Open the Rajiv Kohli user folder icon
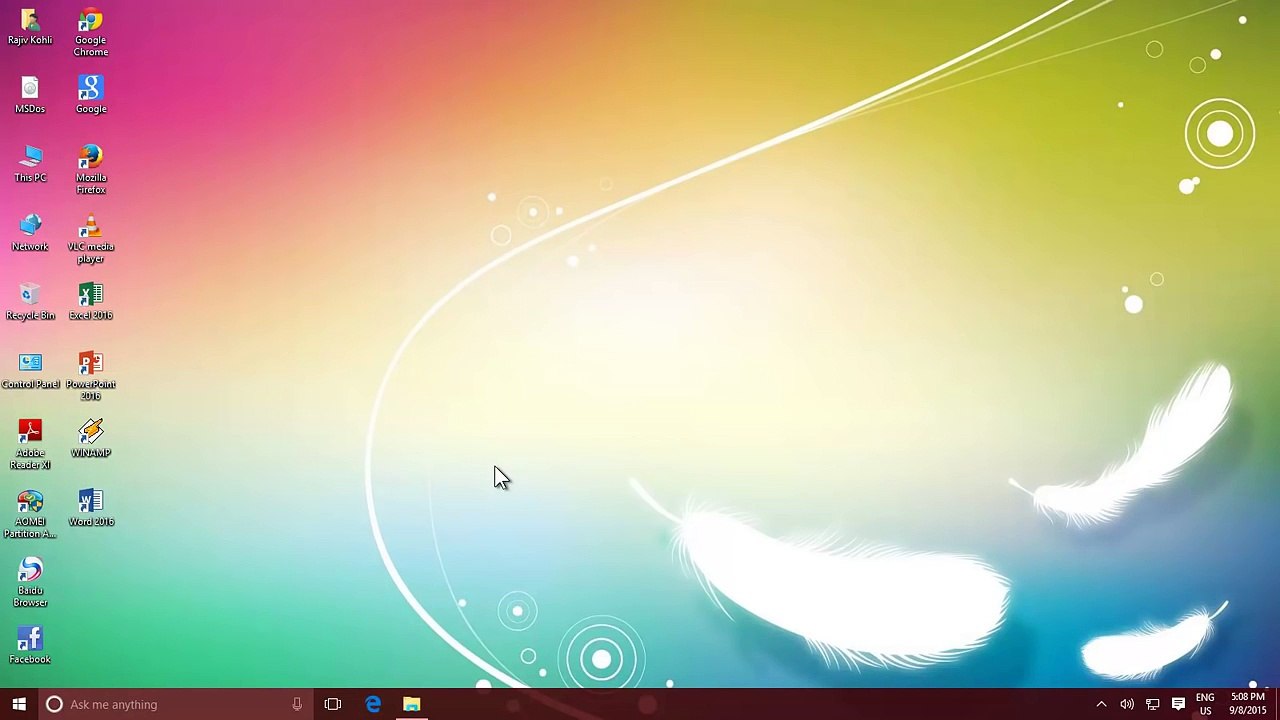This screenshot has height=720, width=1280. [x=30, y=27]
